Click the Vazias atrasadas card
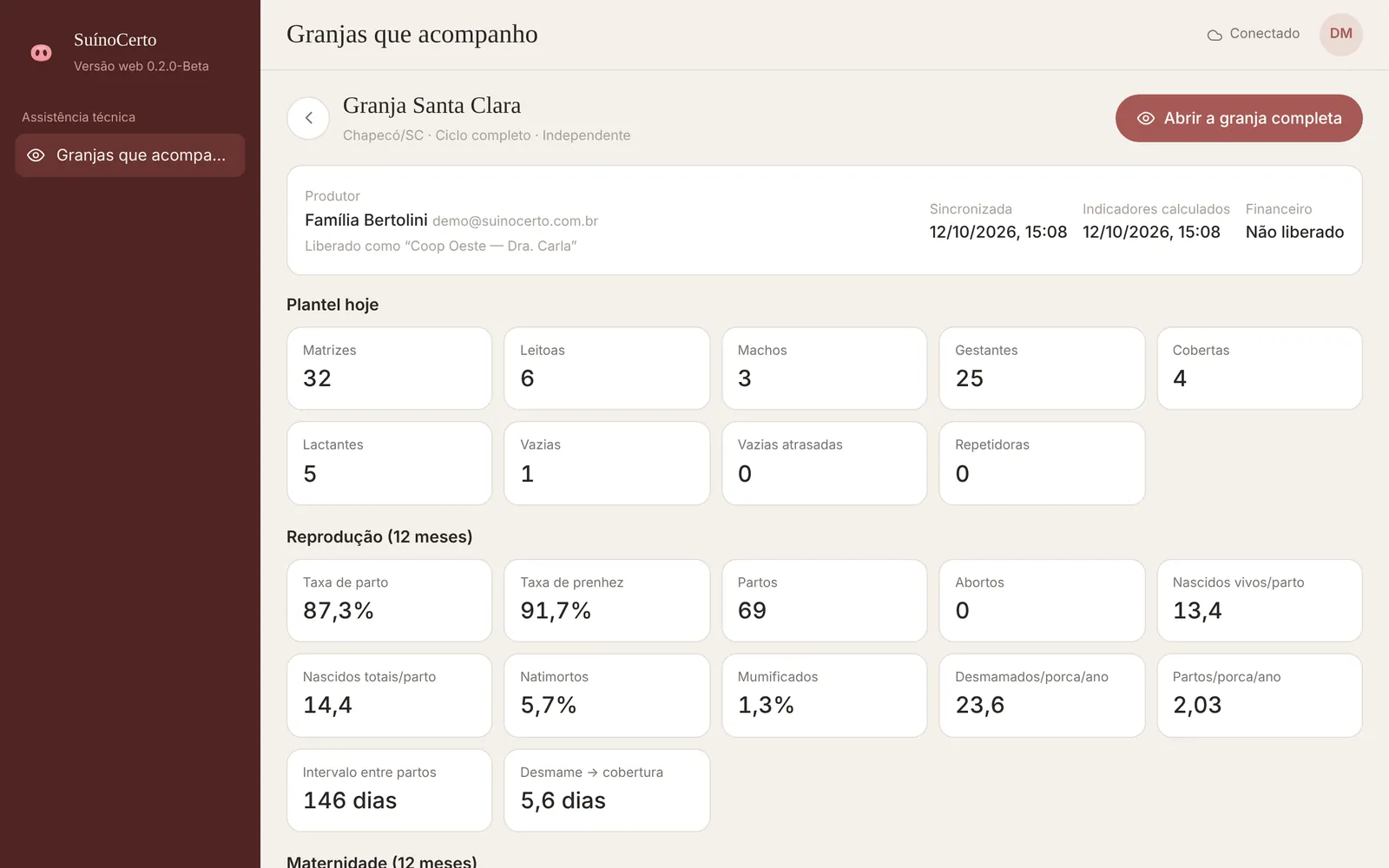1389x868 pixels. coord(824,464)
